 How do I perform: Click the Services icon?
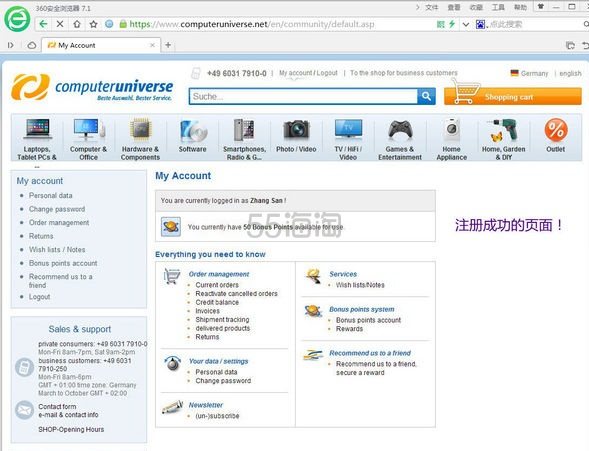tap(313, 276)
